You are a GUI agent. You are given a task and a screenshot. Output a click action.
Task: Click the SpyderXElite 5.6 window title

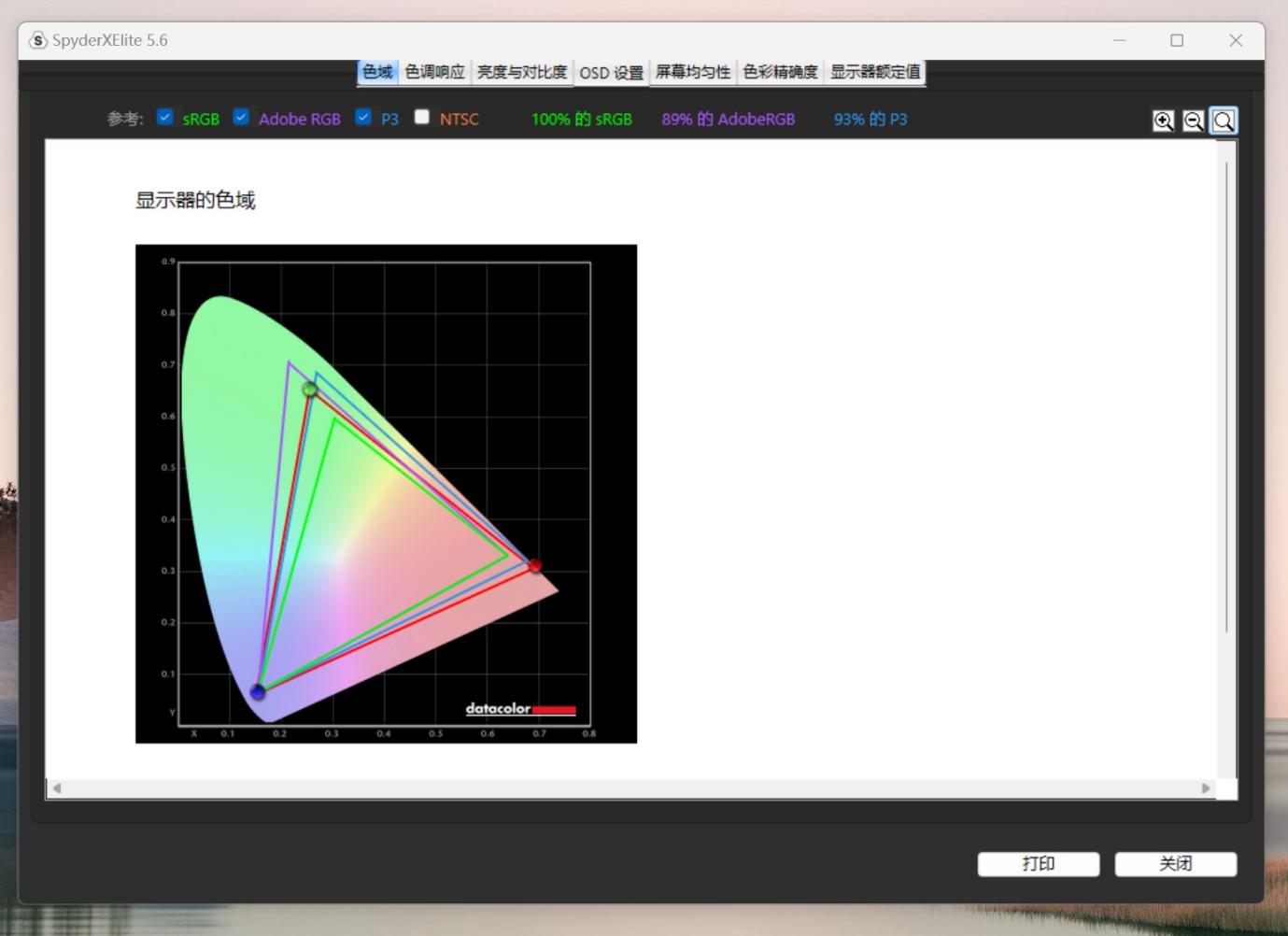[x=110, y=40]
